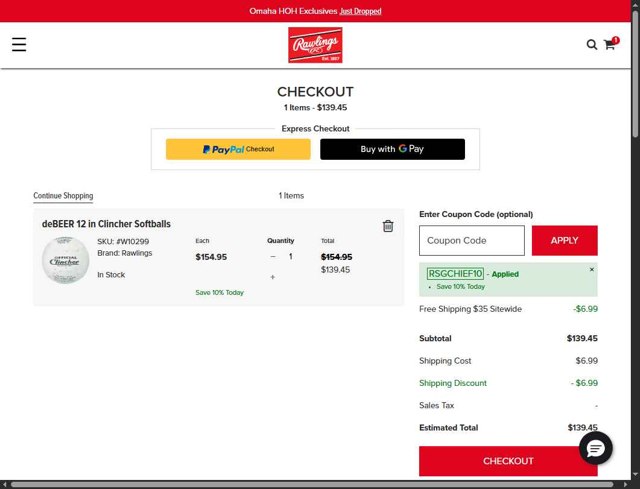
Task: Click the Rawlings logo
Action: pos(315,45)
